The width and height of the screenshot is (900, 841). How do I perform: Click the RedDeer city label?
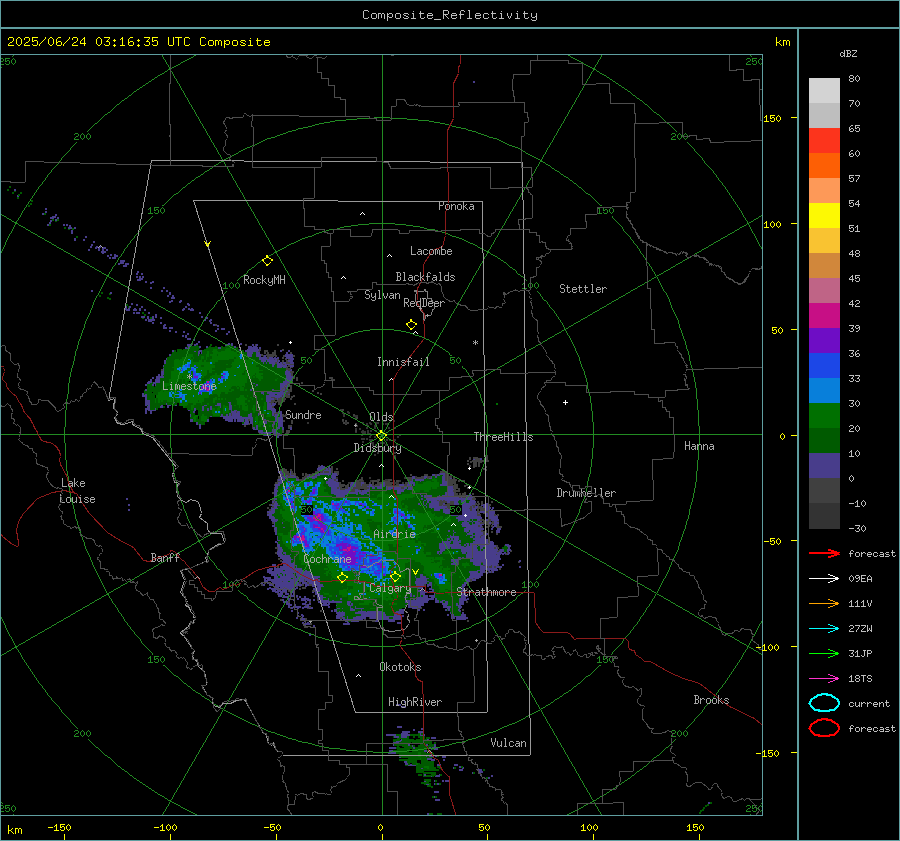[424, 303]
